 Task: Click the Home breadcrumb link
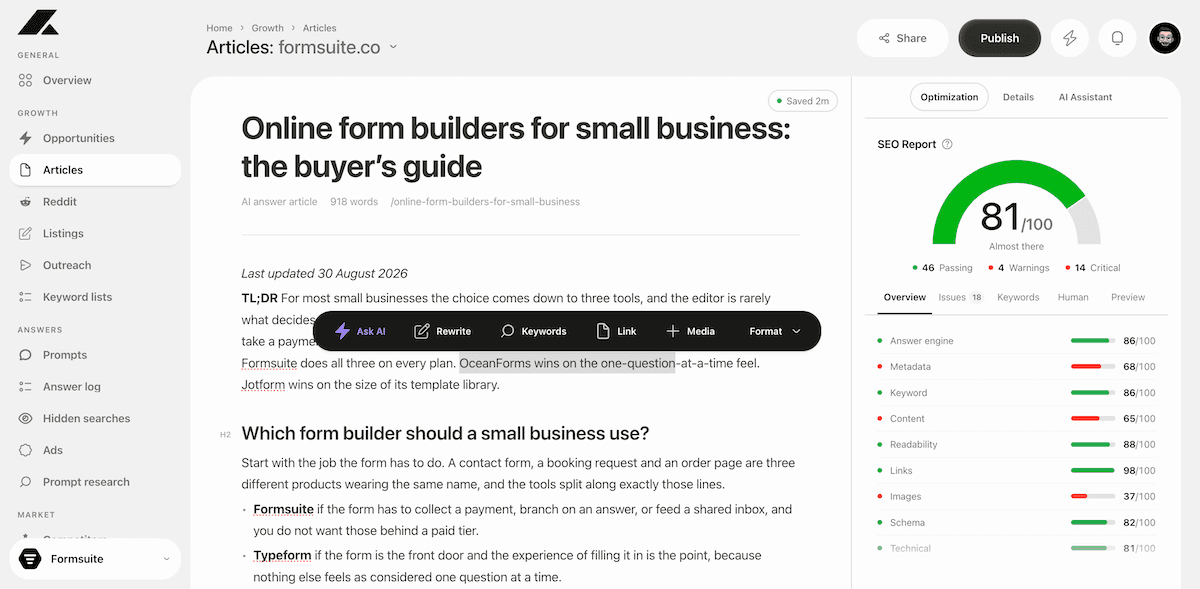(219, 28)
